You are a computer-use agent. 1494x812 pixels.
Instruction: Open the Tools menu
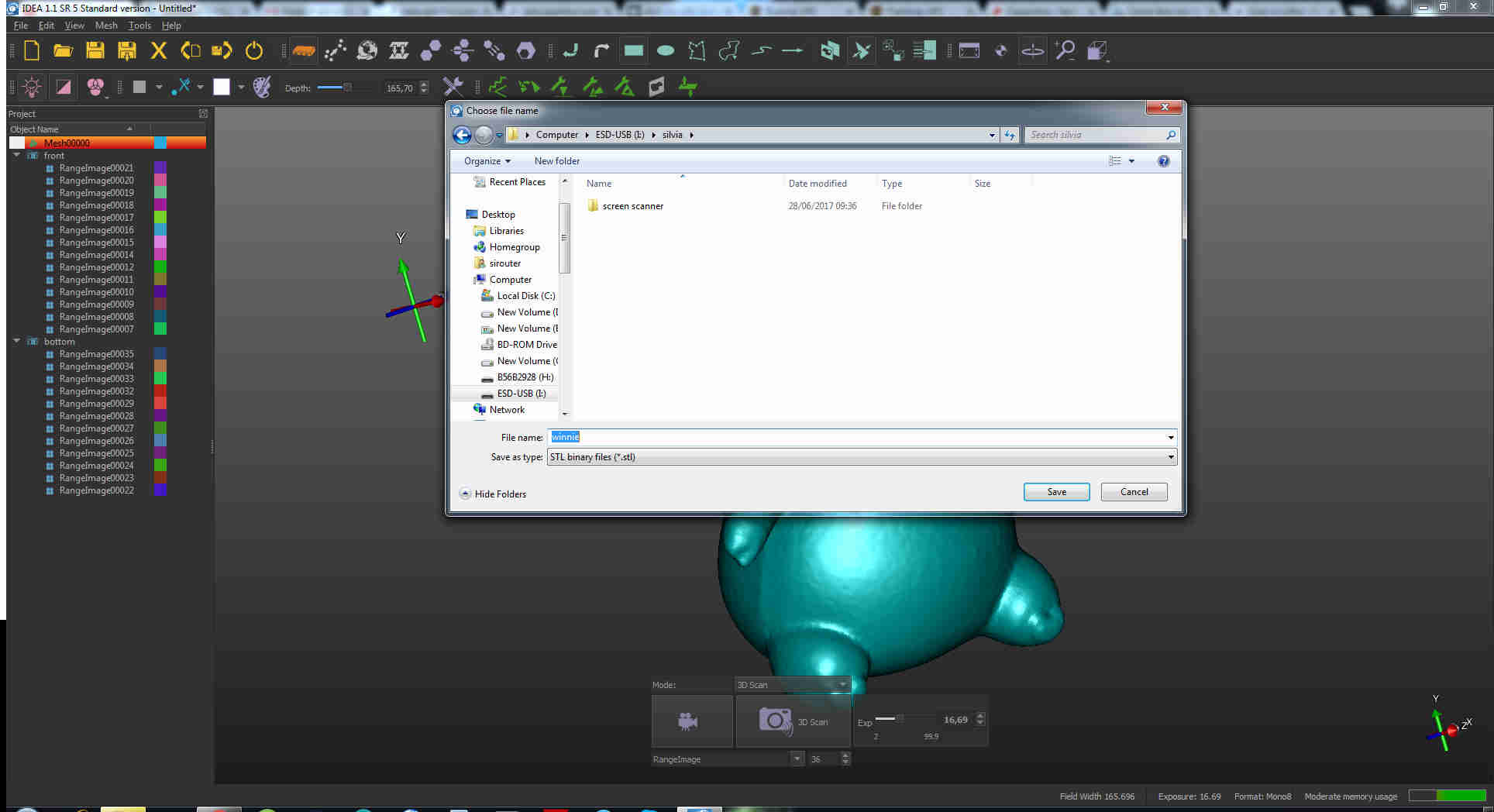click(x=139, y=26)
